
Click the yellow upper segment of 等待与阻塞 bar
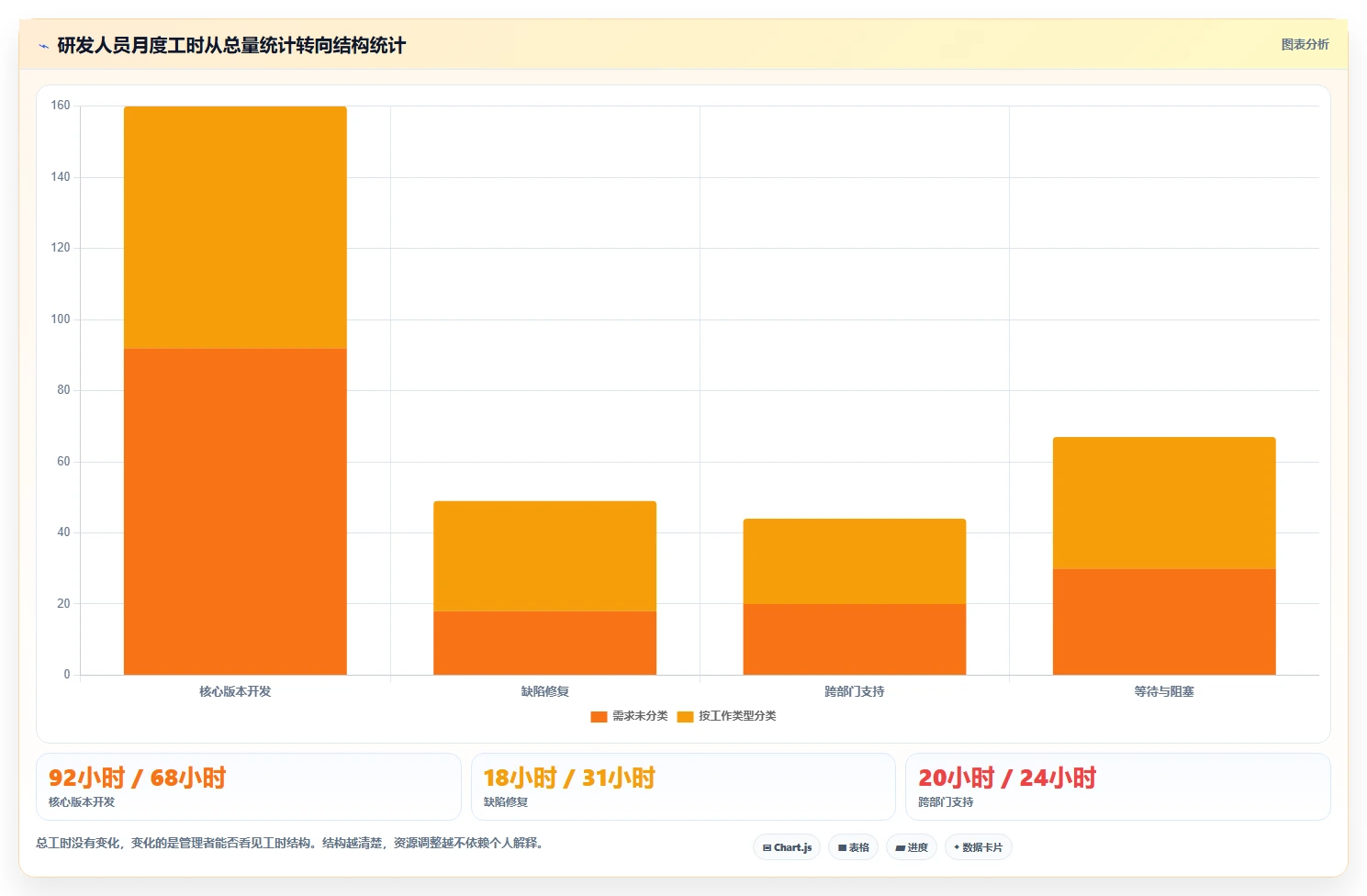pos(1164,503)
